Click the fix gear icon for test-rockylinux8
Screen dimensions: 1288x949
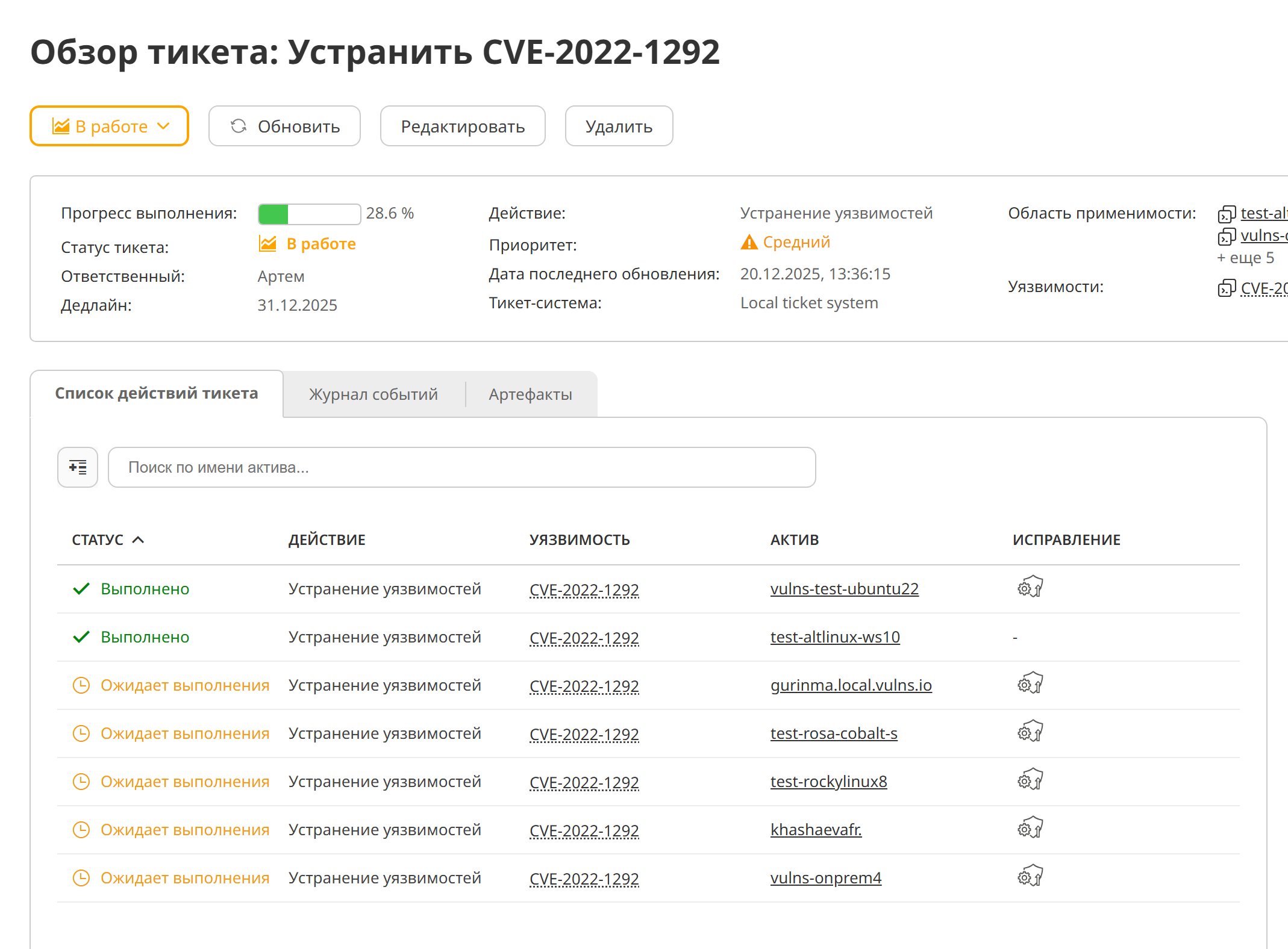[x=1030, y=779]
